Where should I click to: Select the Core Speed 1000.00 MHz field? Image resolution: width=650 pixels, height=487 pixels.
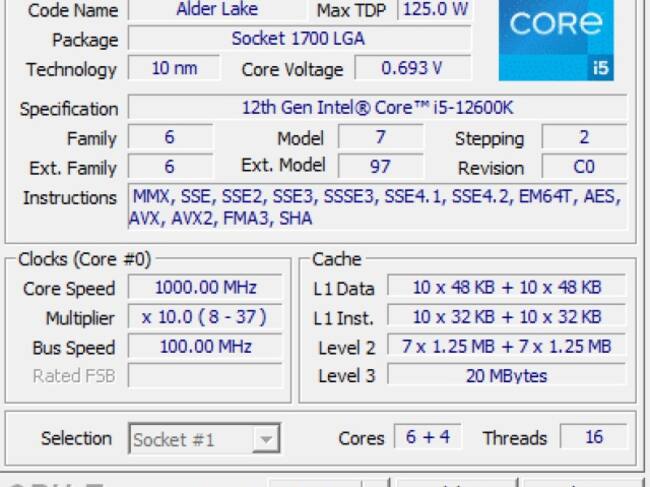(205, 288)
